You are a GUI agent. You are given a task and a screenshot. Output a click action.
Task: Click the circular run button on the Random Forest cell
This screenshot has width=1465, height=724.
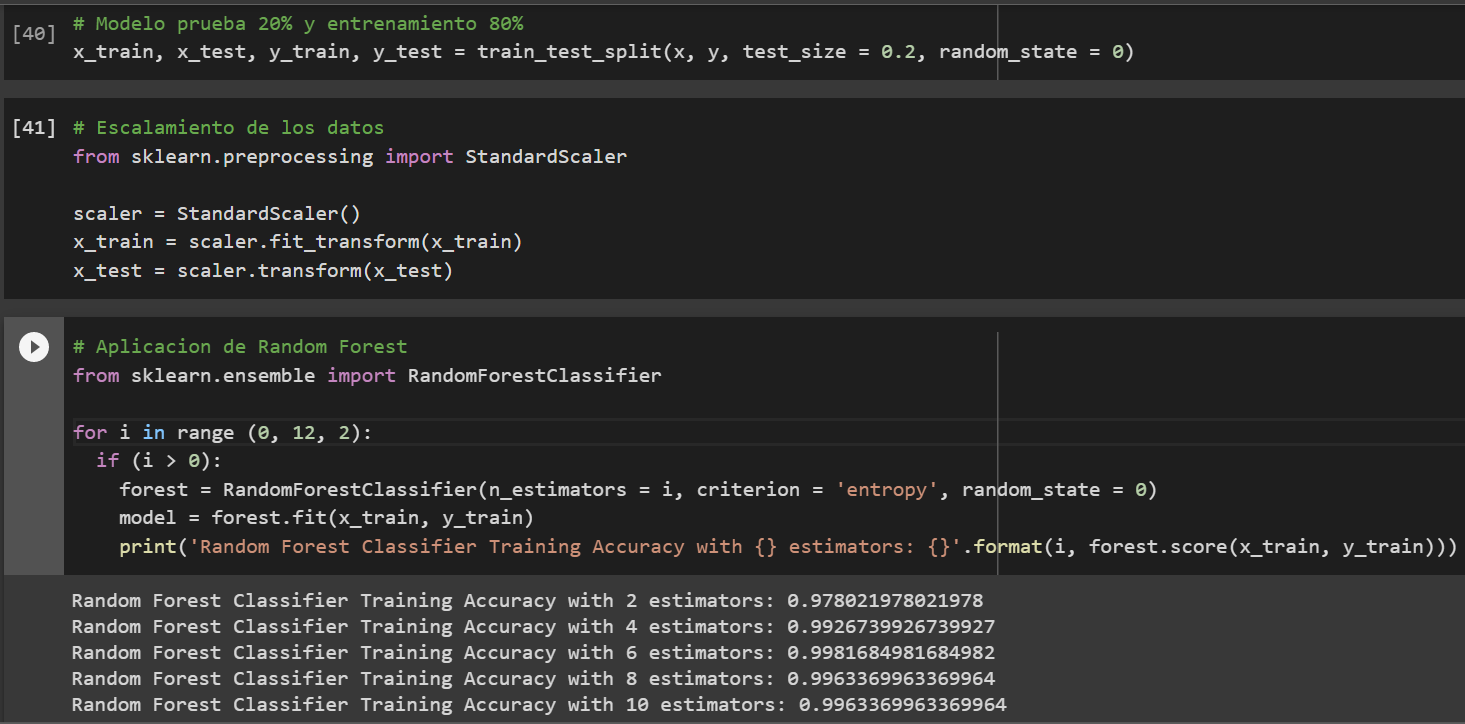coord(33,346)
